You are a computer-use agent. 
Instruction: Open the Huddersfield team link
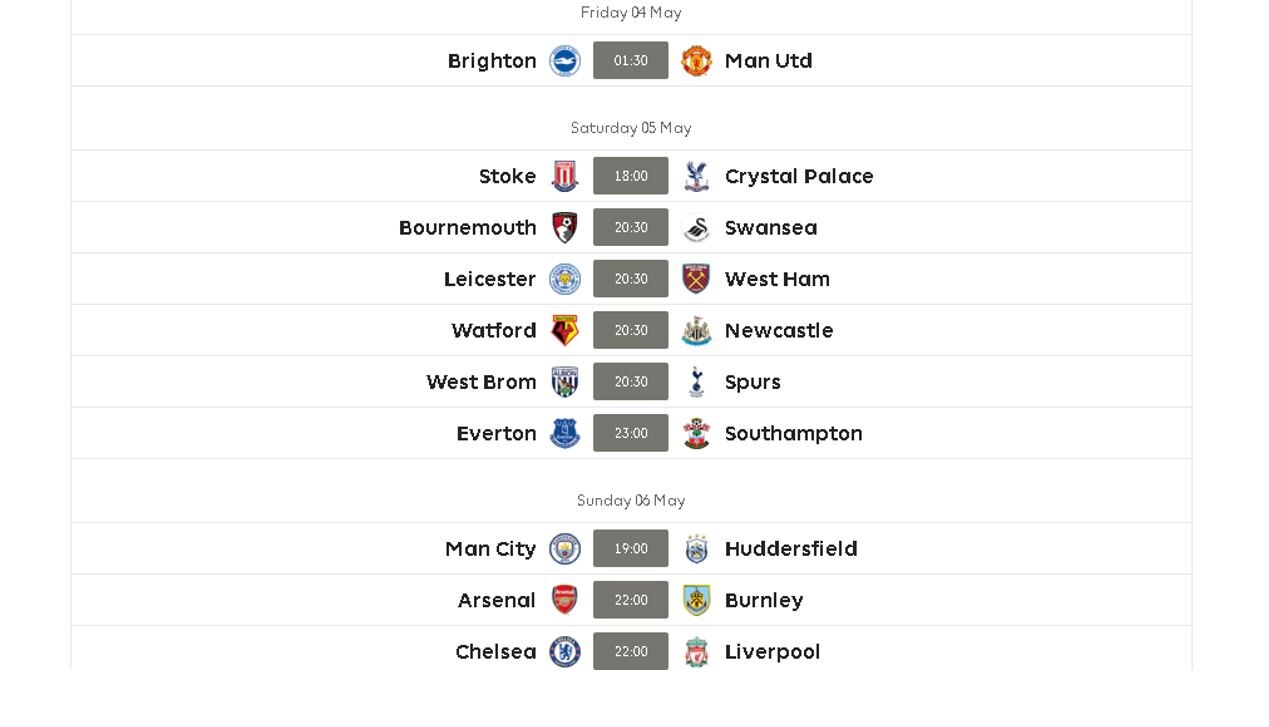click(791, 549)
